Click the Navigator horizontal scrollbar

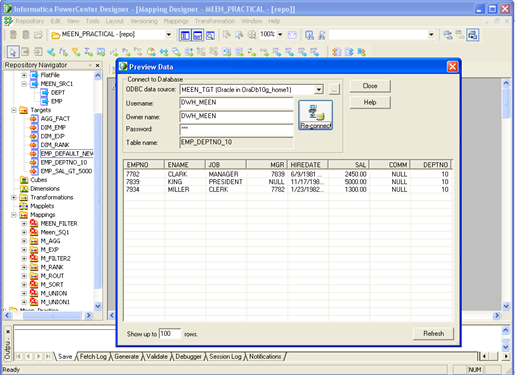(x=52, y=315)
